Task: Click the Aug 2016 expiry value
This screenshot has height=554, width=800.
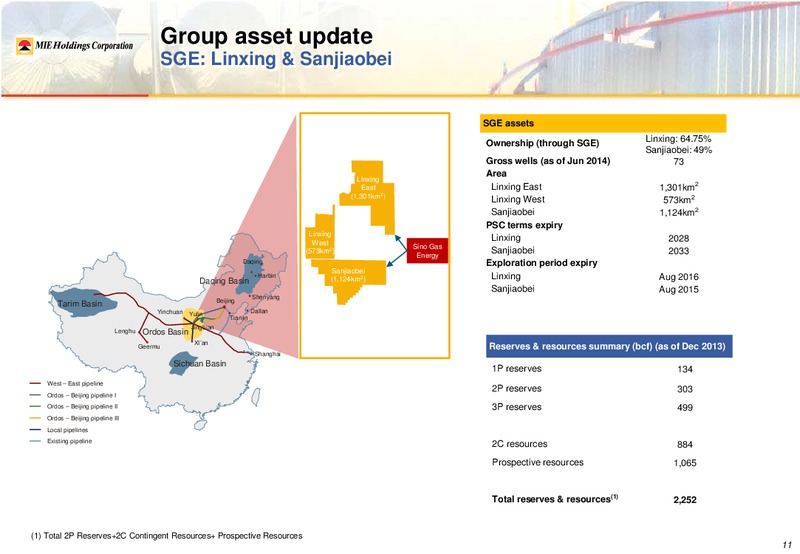Action: click(x=679, y=277)
